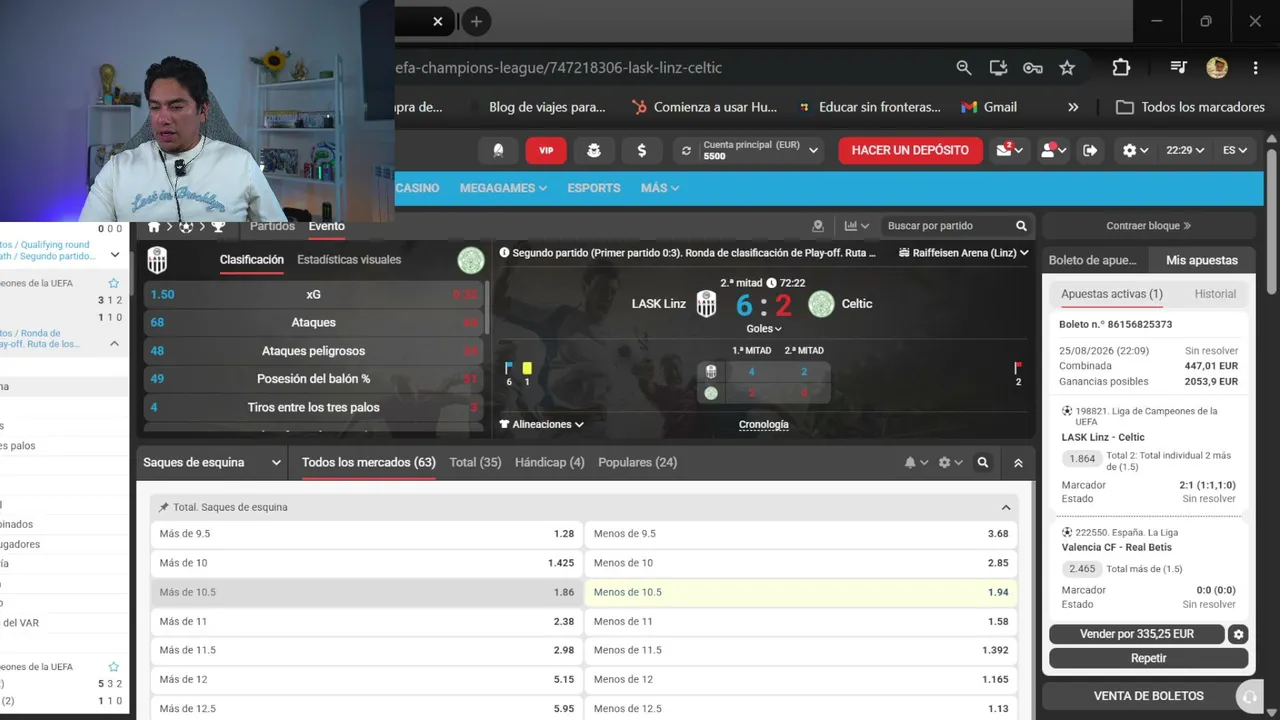Screen dimensions: 1280x720
Task: Open Chrome's three-dot menu
Action: 1255,68
